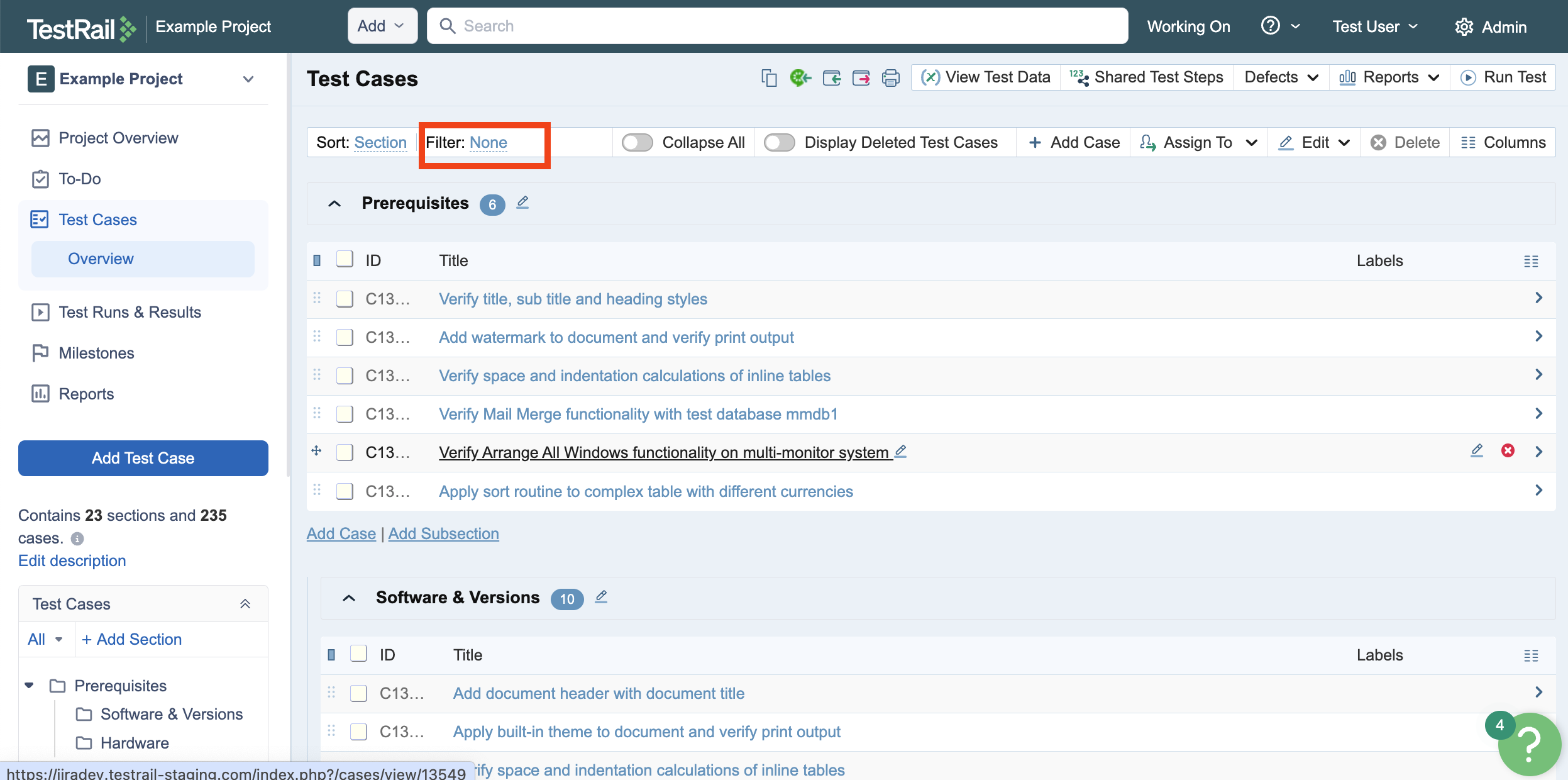Open the Assign To dropdown

coord(1198,143)
